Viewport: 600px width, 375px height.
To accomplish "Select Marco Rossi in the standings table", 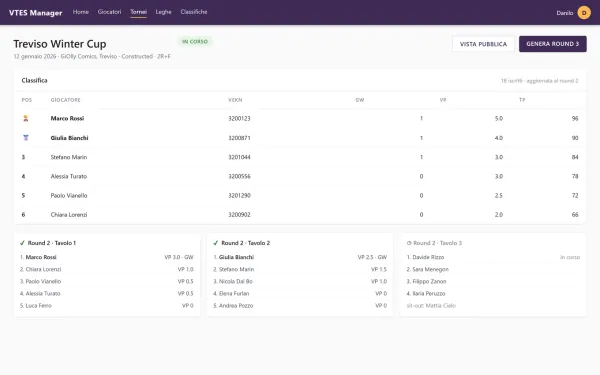I will click(67, 119).
